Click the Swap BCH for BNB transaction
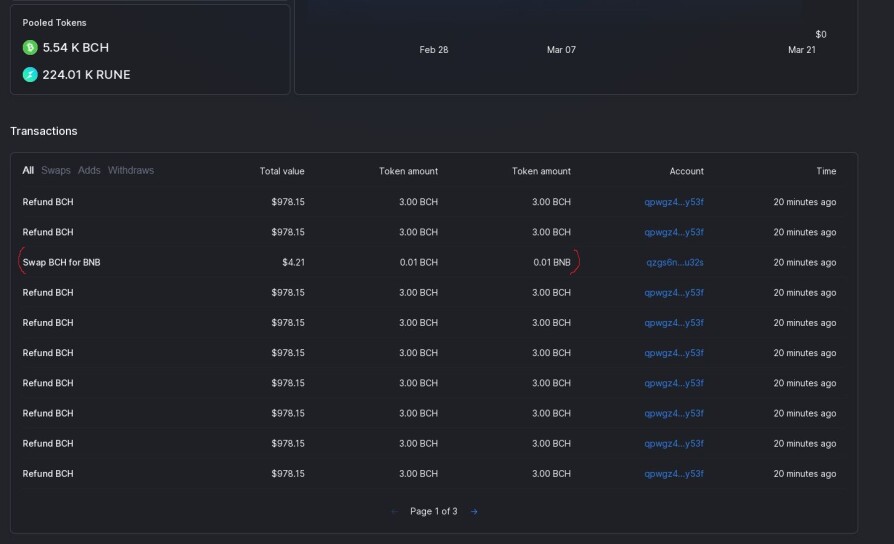This screenshot has width=894, height=544. 62,262
